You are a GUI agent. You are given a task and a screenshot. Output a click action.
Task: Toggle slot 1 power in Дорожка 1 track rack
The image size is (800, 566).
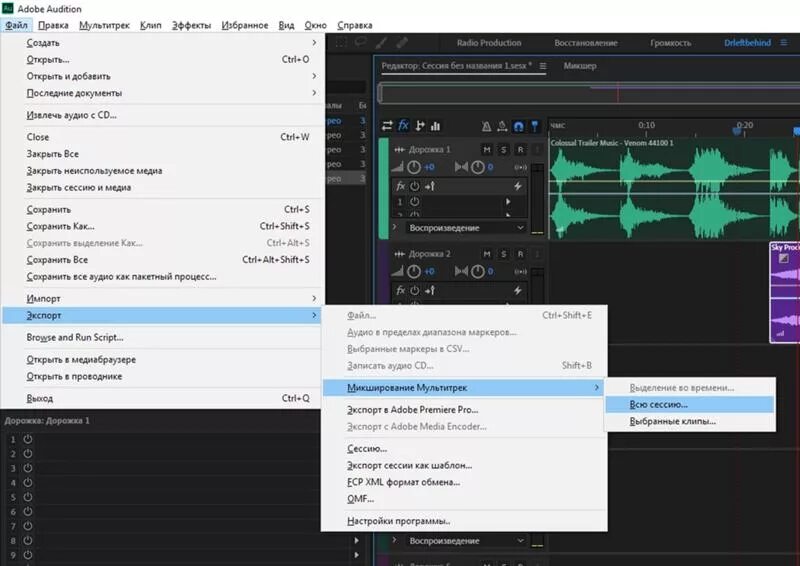(x=415, y=202)
